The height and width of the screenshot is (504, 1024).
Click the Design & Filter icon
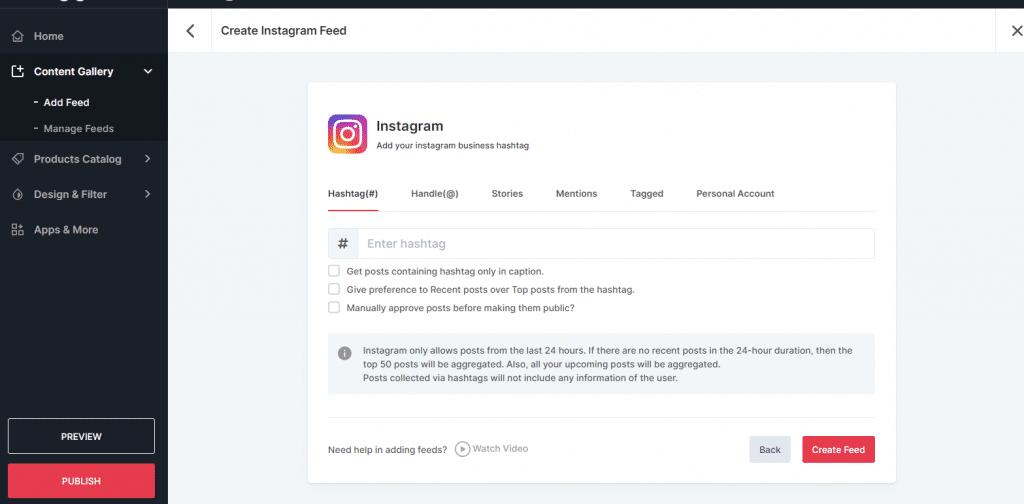click(17, 194)
